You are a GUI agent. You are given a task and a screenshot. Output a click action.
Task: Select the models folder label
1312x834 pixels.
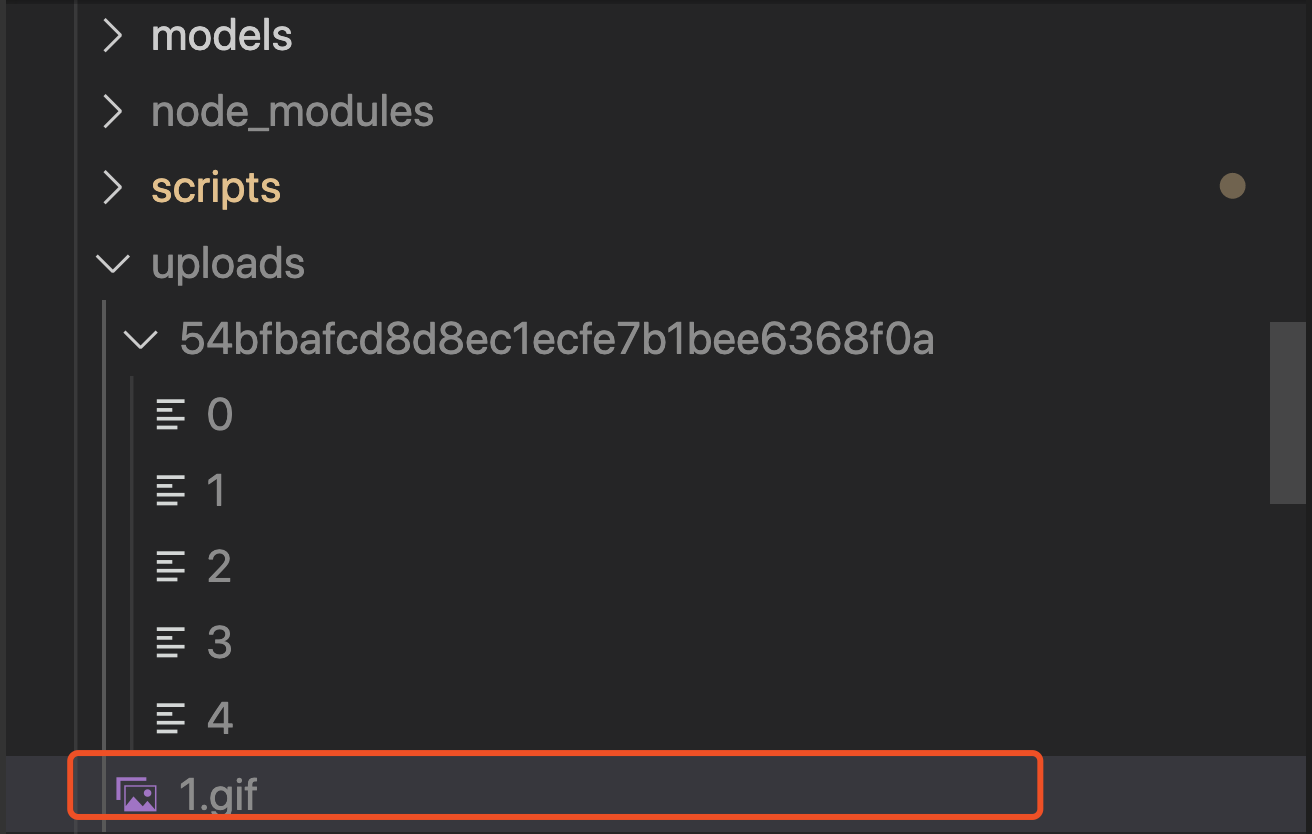[222, 36]
